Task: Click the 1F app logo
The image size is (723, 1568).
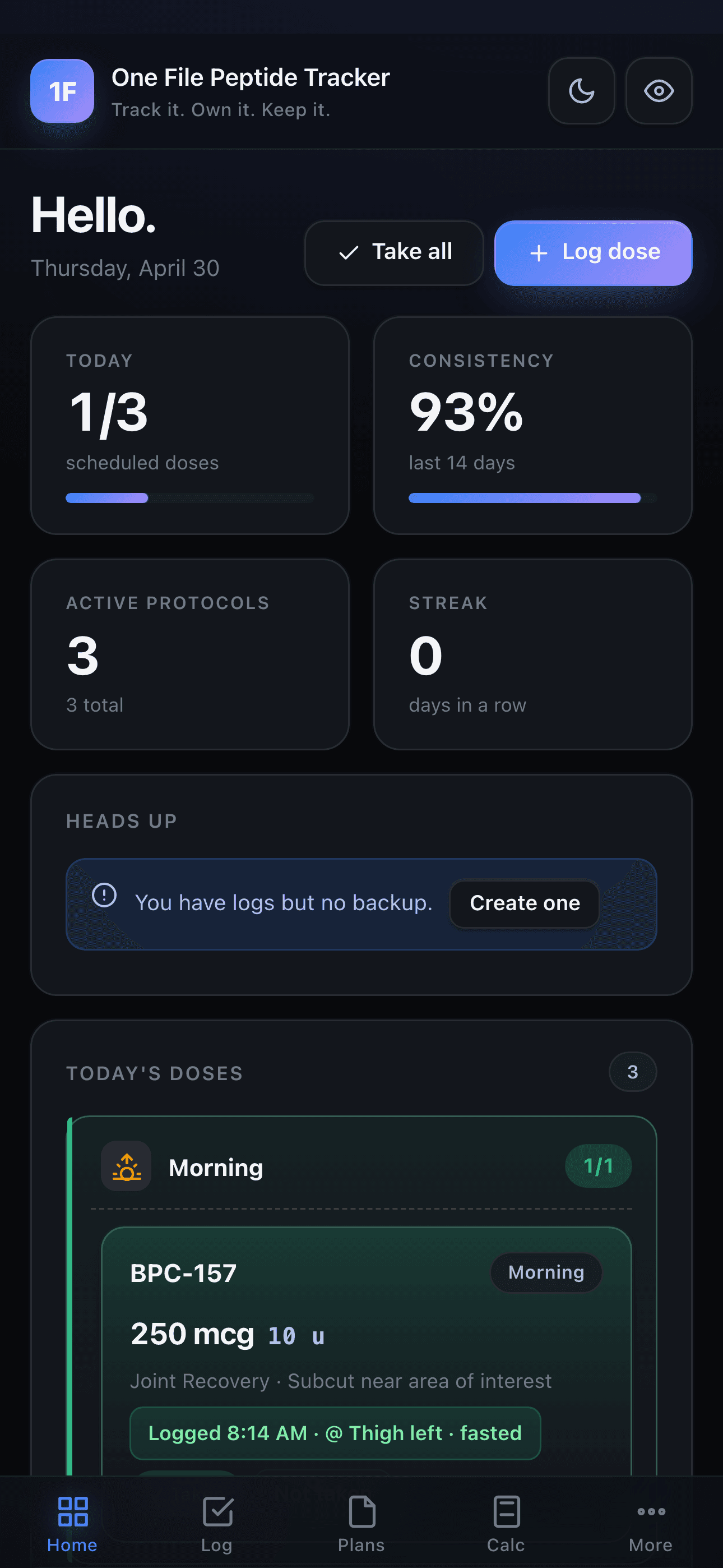Action: coord(62,91)
